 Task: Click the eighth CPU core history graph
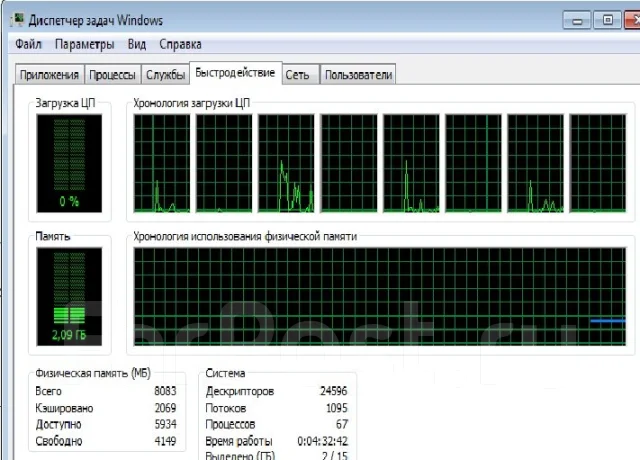click(598, 163)
